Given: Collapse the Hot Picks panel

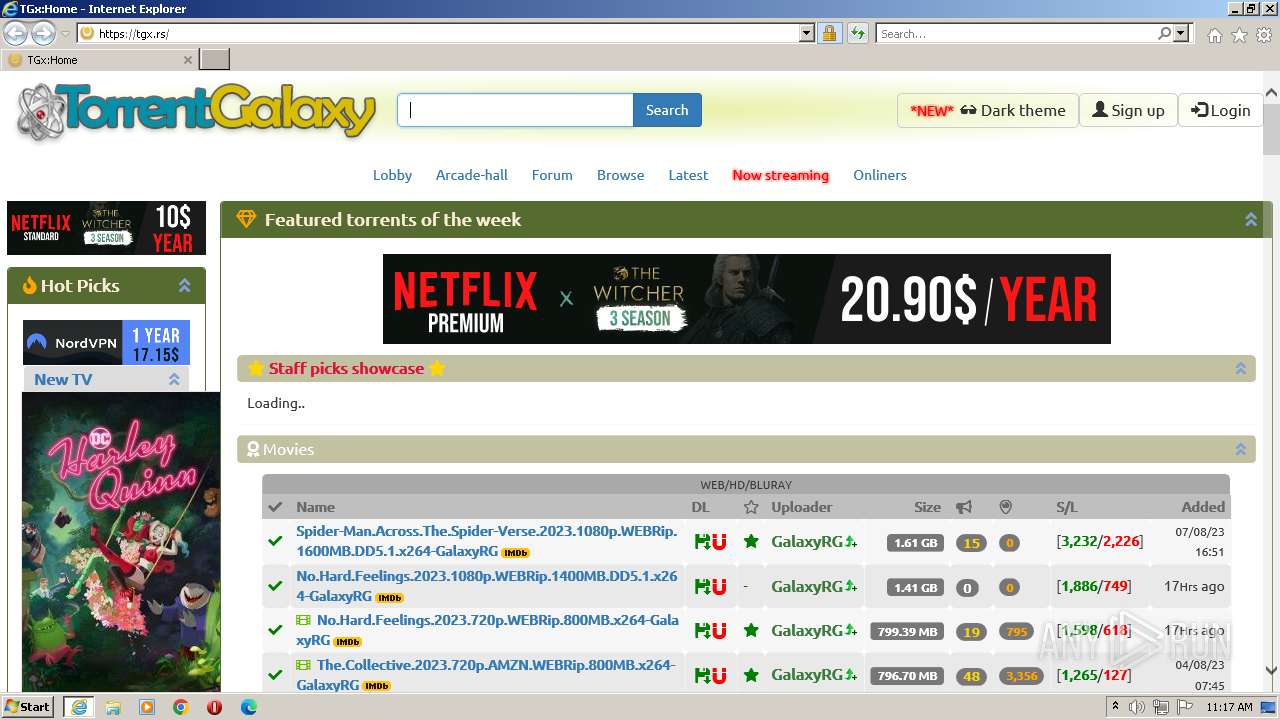Looking at the screenshot, I should (184, 285).
